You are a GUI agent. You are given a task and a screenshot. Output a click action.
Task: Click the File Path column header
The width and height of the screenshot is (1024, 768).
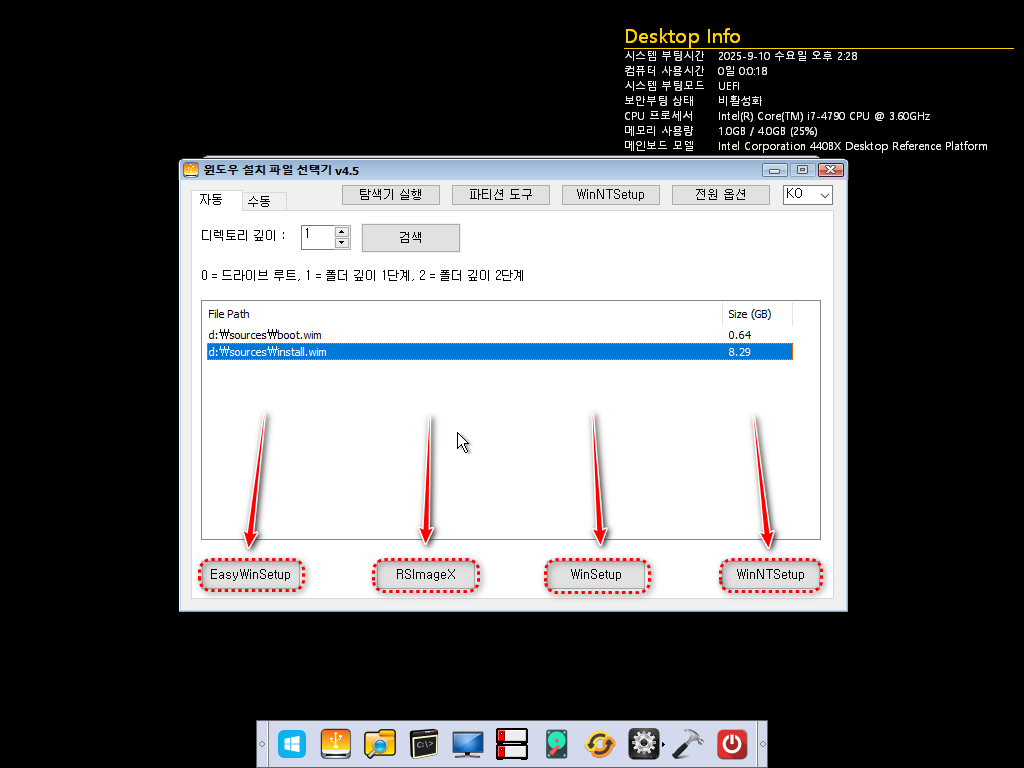[x=464, y=313]
